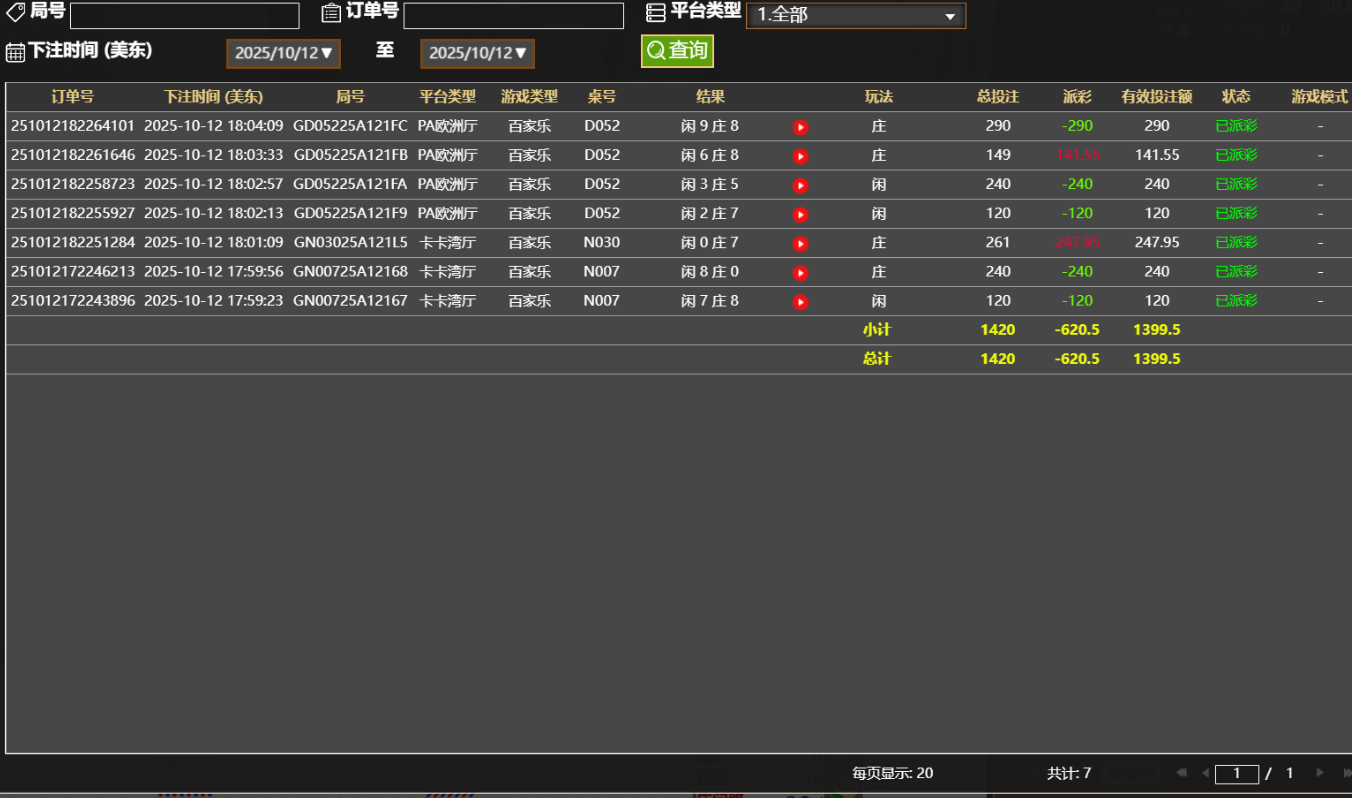Click the next-page arrow in pagination
This screenshot has height=798, width=1352.
coord(1319,773)
